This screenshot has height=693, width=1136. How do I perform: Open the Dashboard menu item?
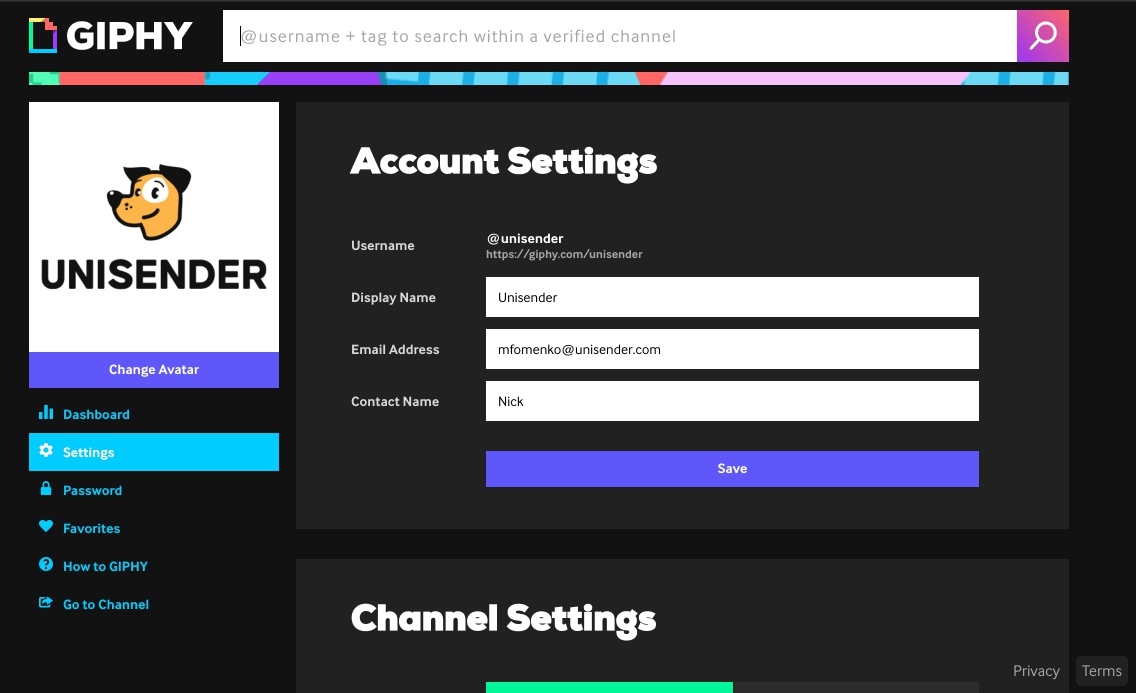pyautogui.click(x=154, y=414)
